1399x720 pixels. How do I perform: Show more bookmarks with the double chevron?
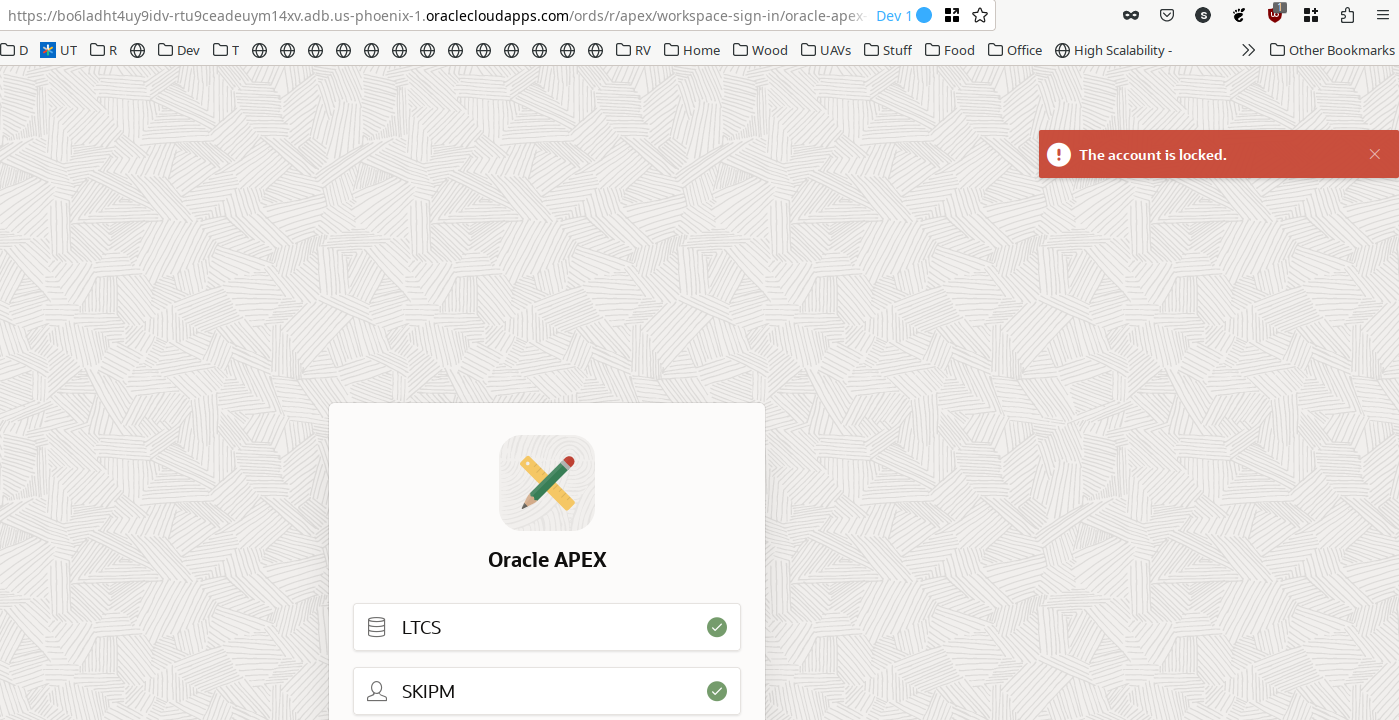click(1248, 50)
